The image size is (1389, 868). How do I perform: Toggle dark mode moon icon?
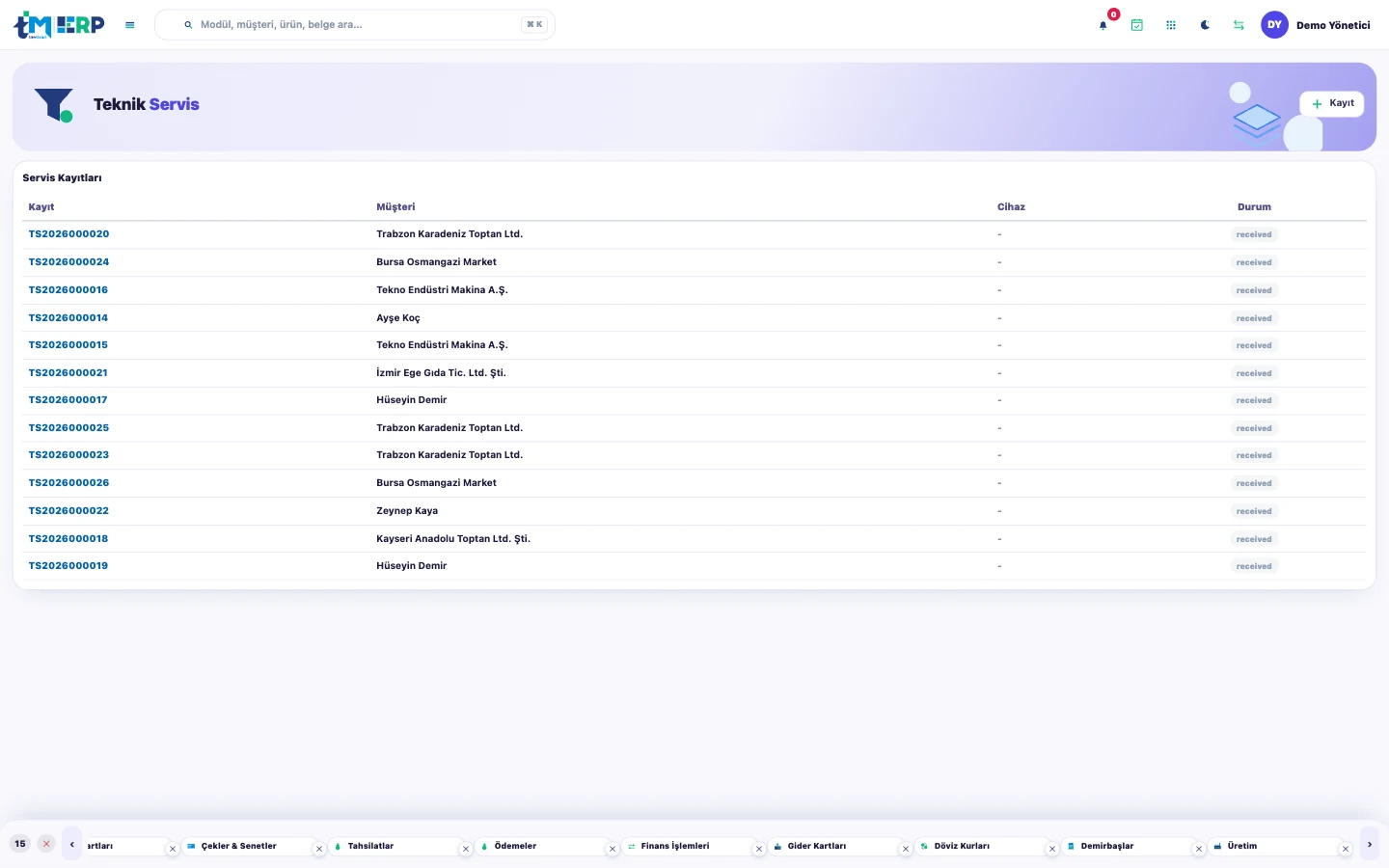[1205, 25]
